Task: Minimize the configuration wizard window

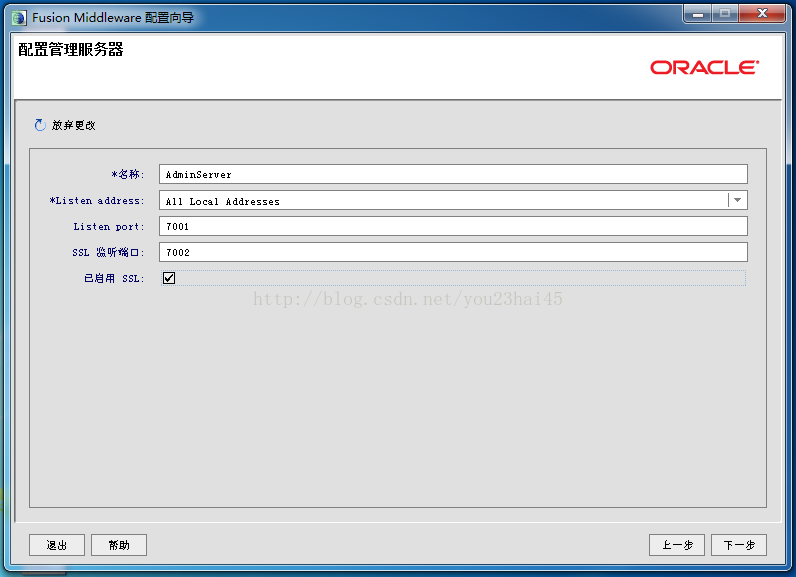Action: coord(698,14)
